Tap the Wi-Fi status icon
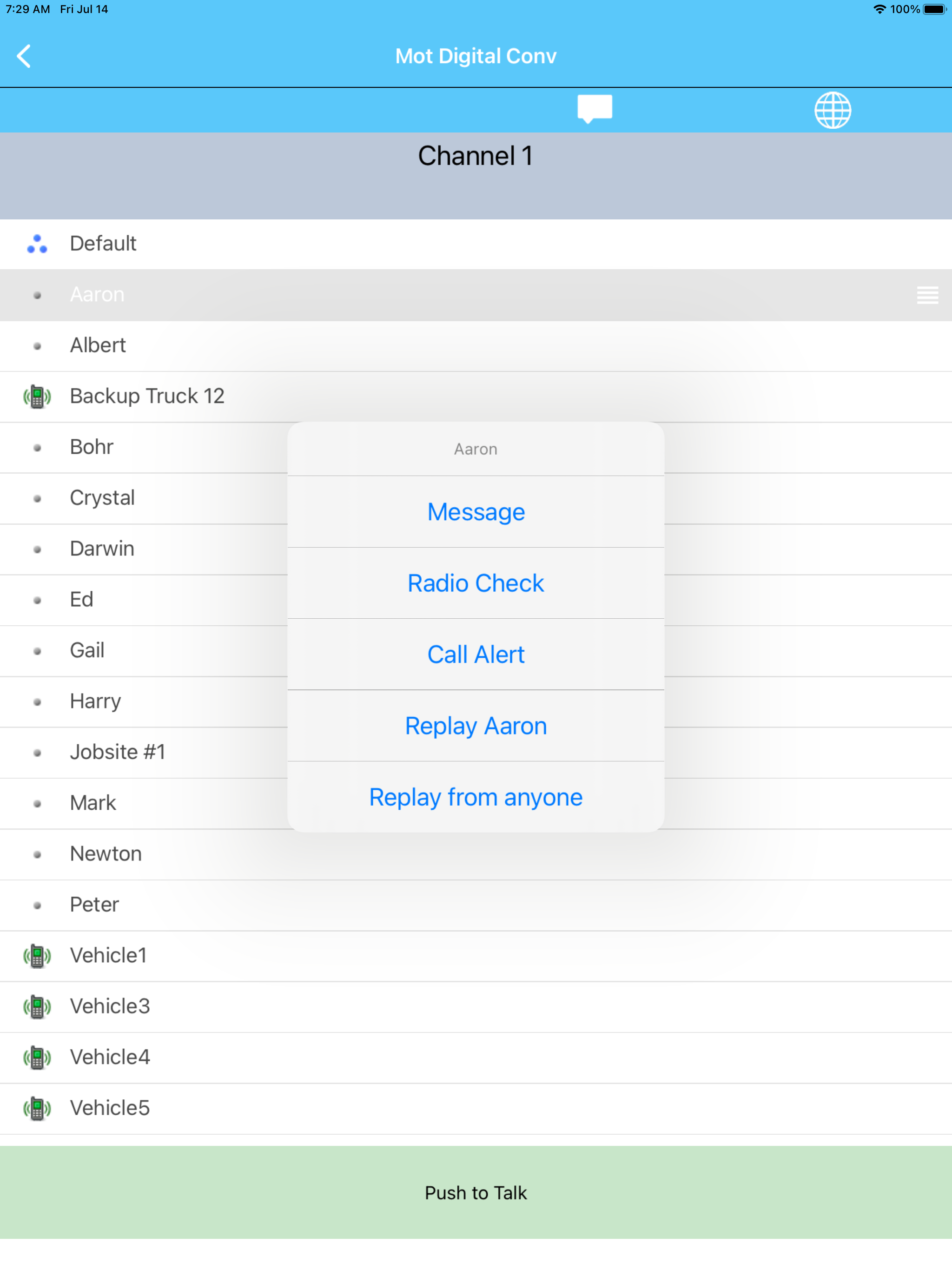Screen dimensions: 952x1270 [879, 9]
